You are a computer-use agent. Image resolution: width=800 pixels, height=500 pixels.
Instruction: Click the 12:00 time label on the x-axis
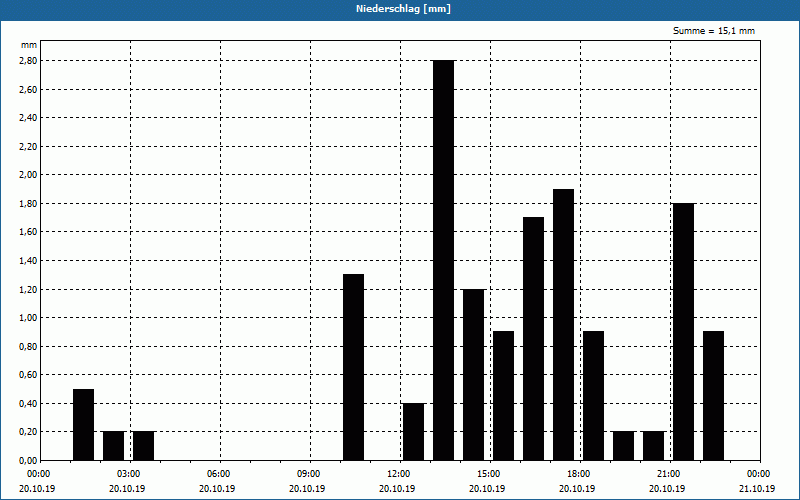(x=399, y=474)
